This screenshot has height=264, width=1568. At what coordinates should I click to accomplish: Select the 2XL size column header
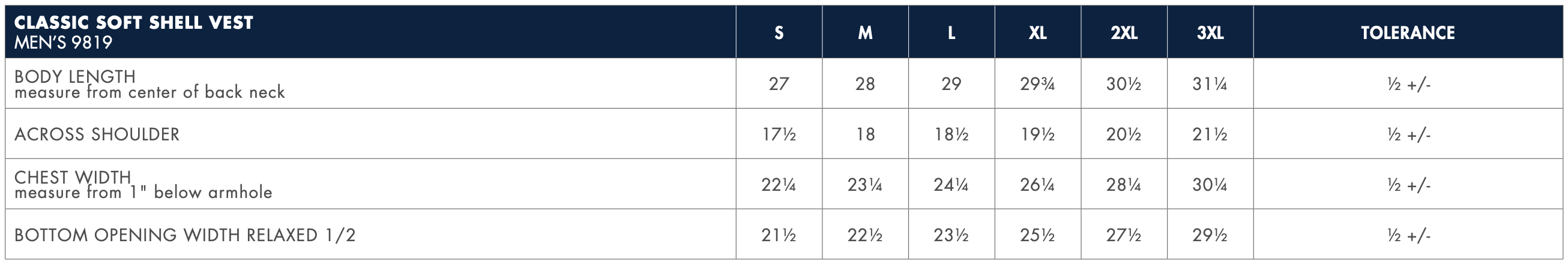tap(1124, 33)
